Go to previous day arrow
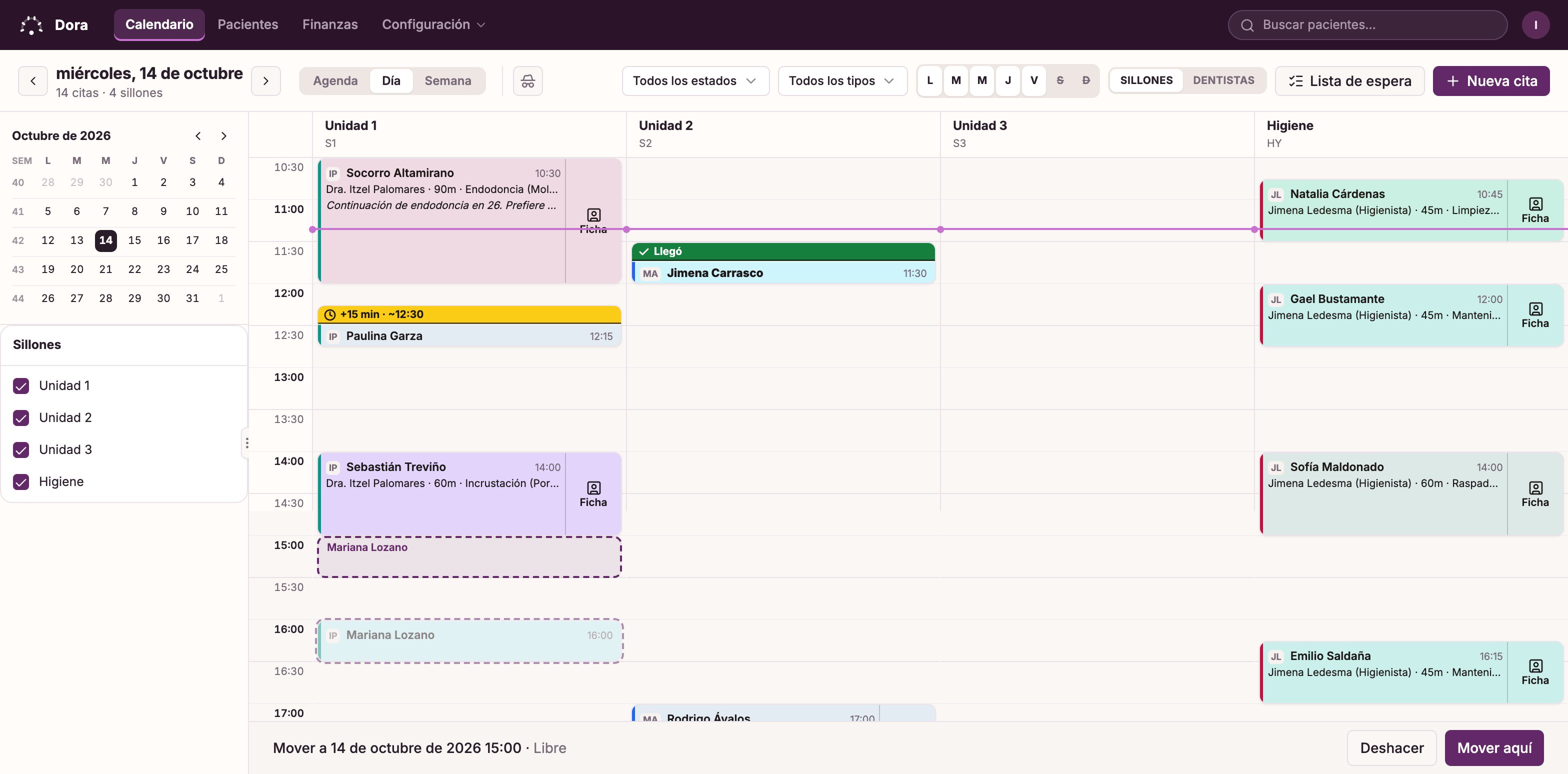This screenshot has width=1568, height=774. [x=33, y=81]
